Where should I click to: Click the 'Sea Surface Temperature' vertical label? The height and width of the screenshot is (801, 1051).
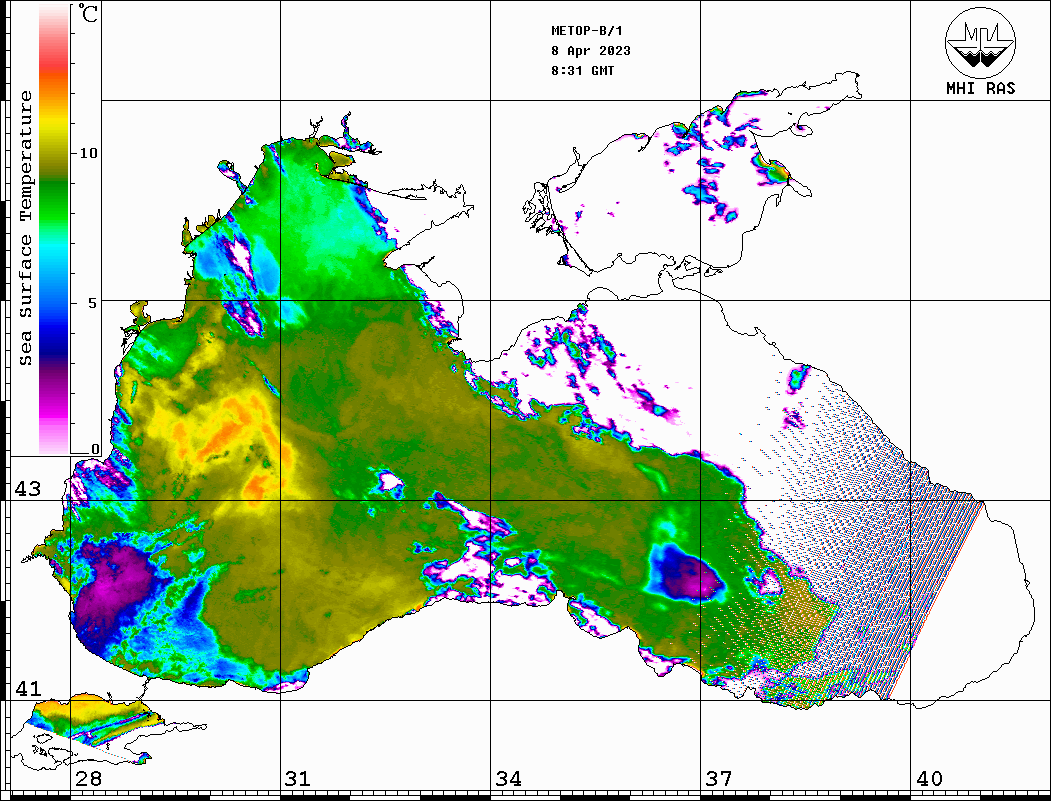[25, 228]
